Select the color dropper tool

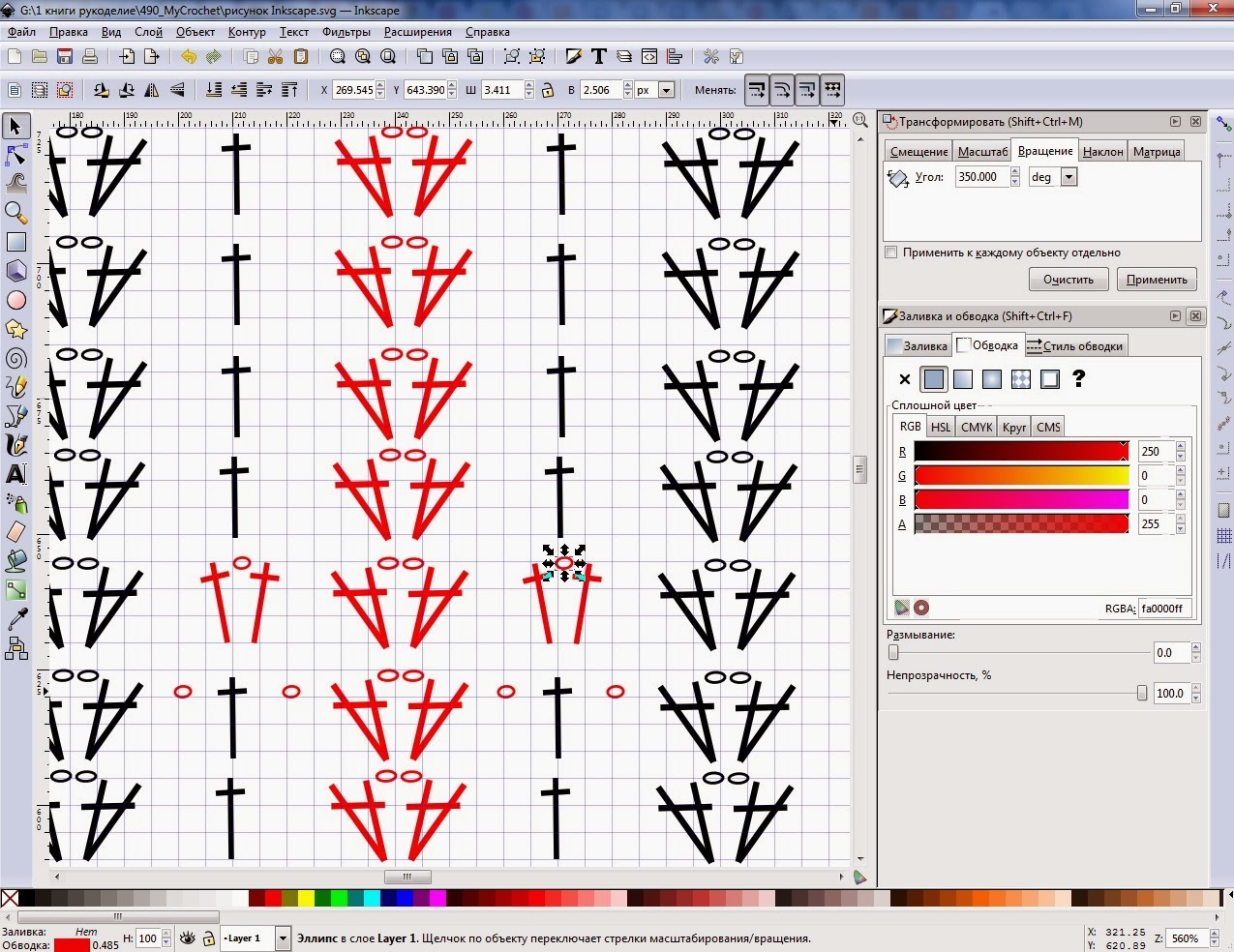[x=15, y=619]
